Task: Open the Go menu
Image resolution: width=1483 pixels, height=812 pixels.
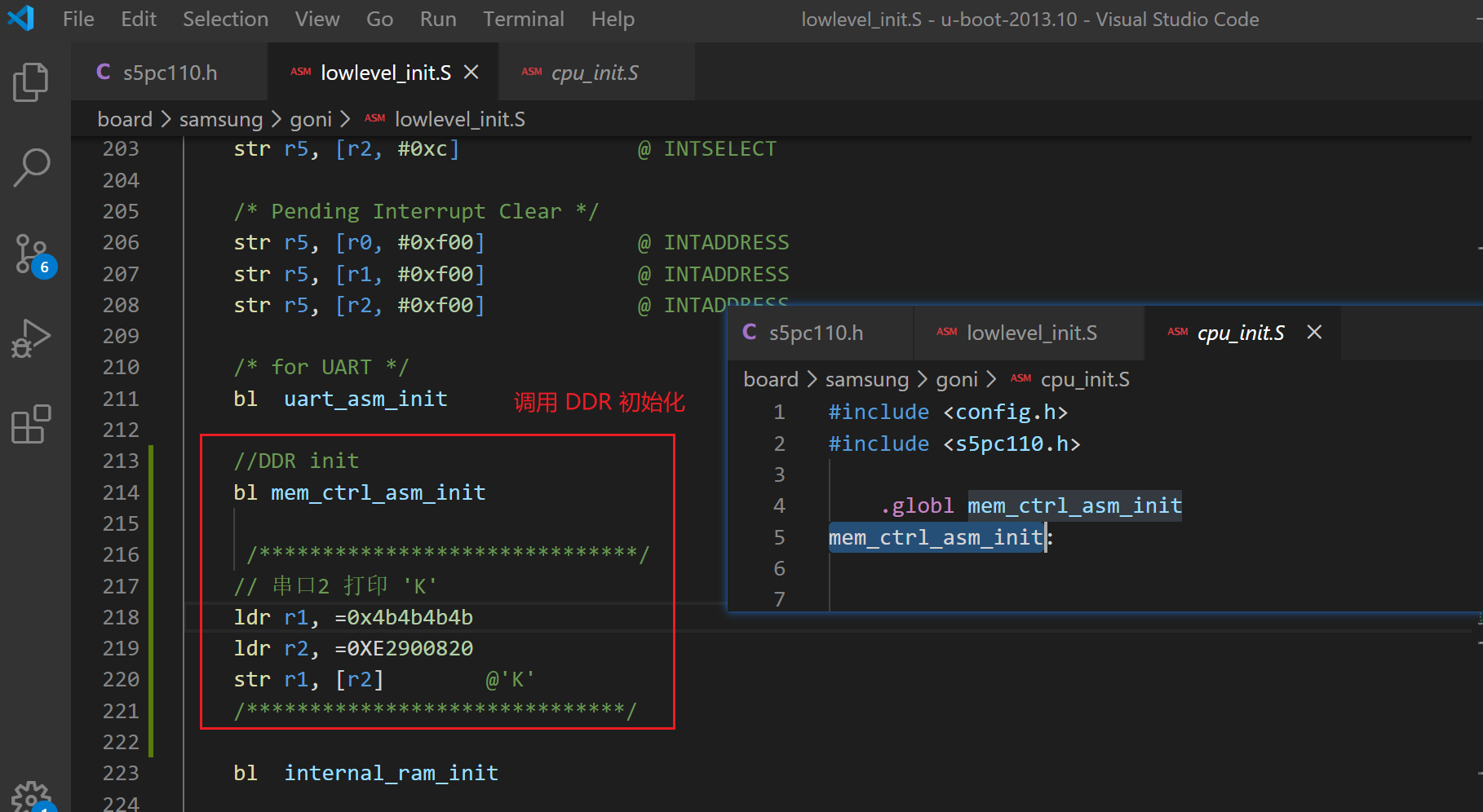Action: pos(379,19)
